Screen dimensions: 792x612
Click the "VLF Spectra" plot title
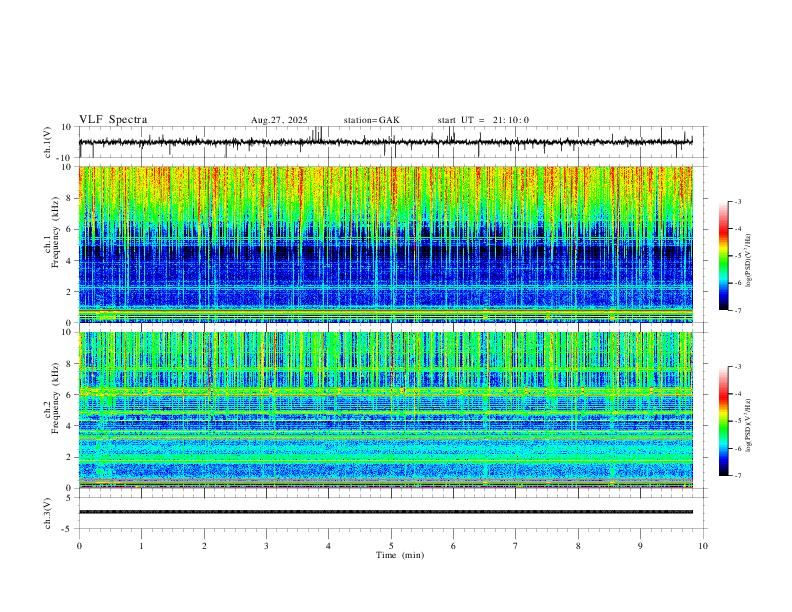coord(113,120)
